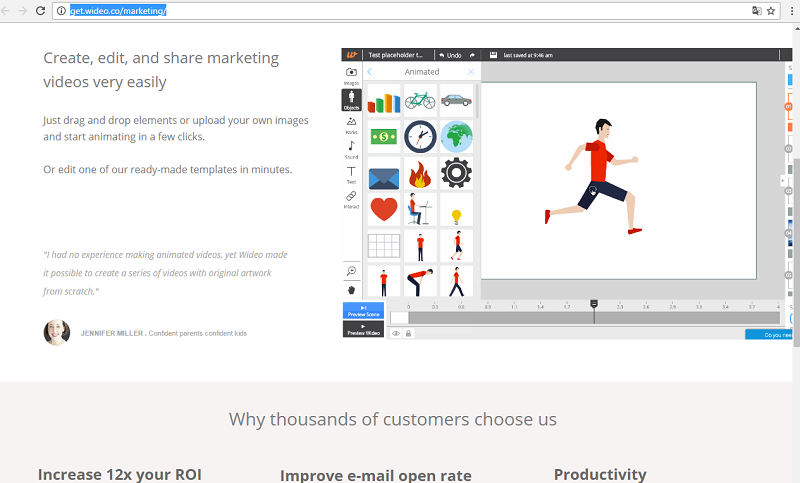800x483 pixels.
Task: Click the zoom magnifier tool
Action: 351,271
